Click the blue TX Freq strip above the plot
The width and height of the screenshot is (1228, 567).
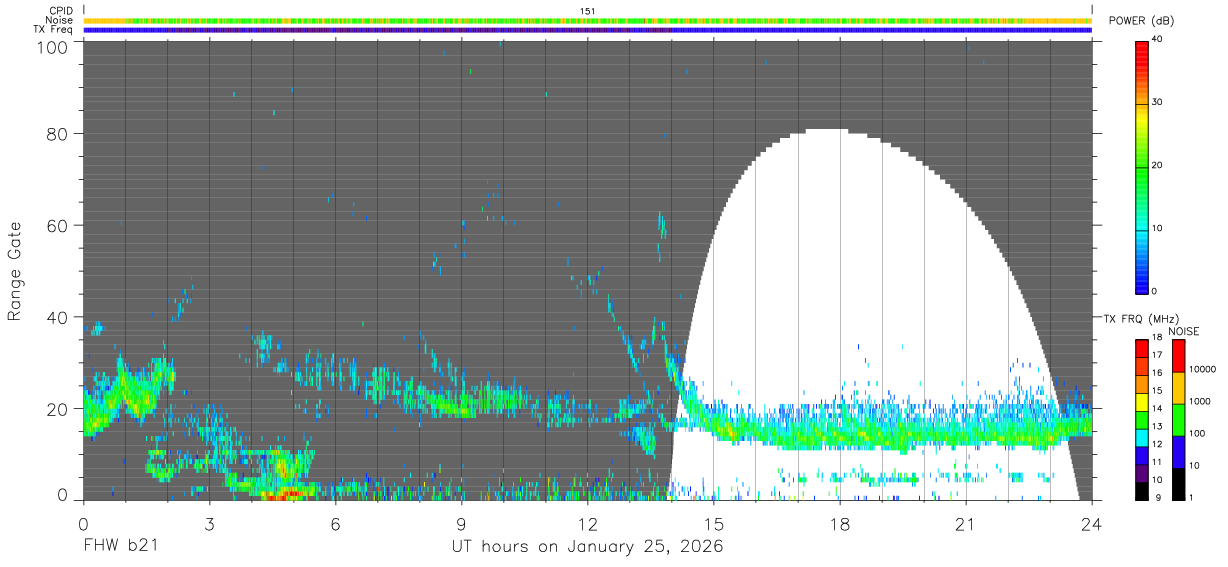[x=588, y=30]
